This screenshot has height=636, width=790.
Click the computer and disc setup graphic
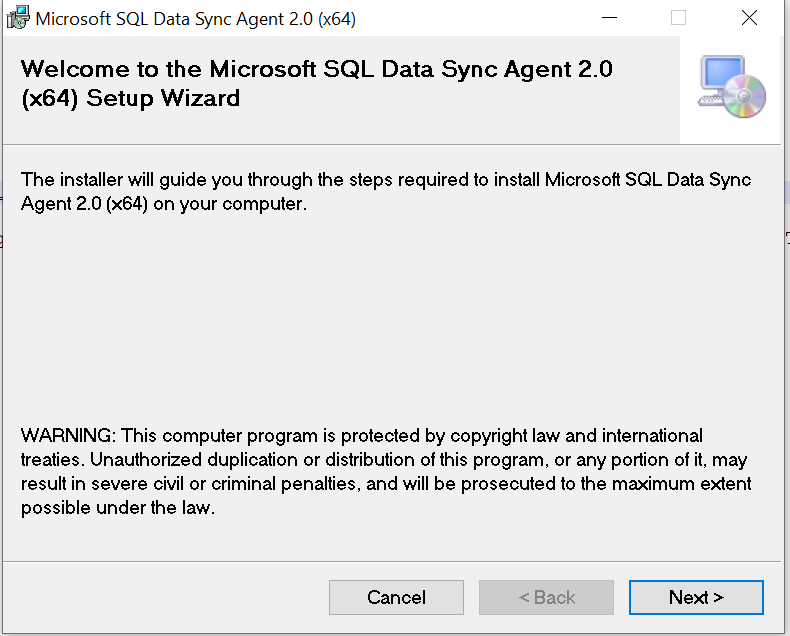pyautogui.click(x=732, y=87)
